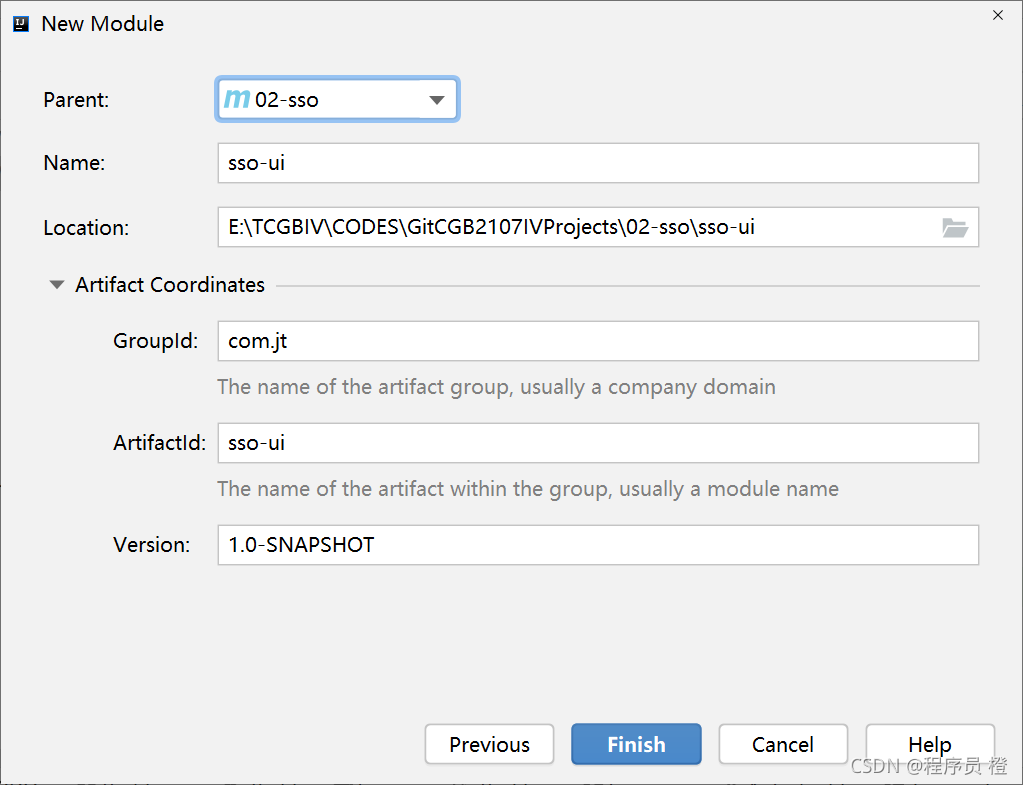Viewport: 1023px width, 785px height.
Task: Collapse the Artifact Coordinates section
Action: 57,285
